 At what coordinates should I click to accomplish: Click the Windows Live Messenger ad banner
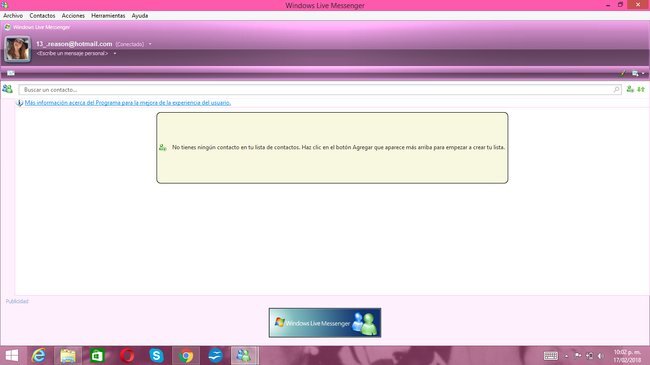[325, 323]
